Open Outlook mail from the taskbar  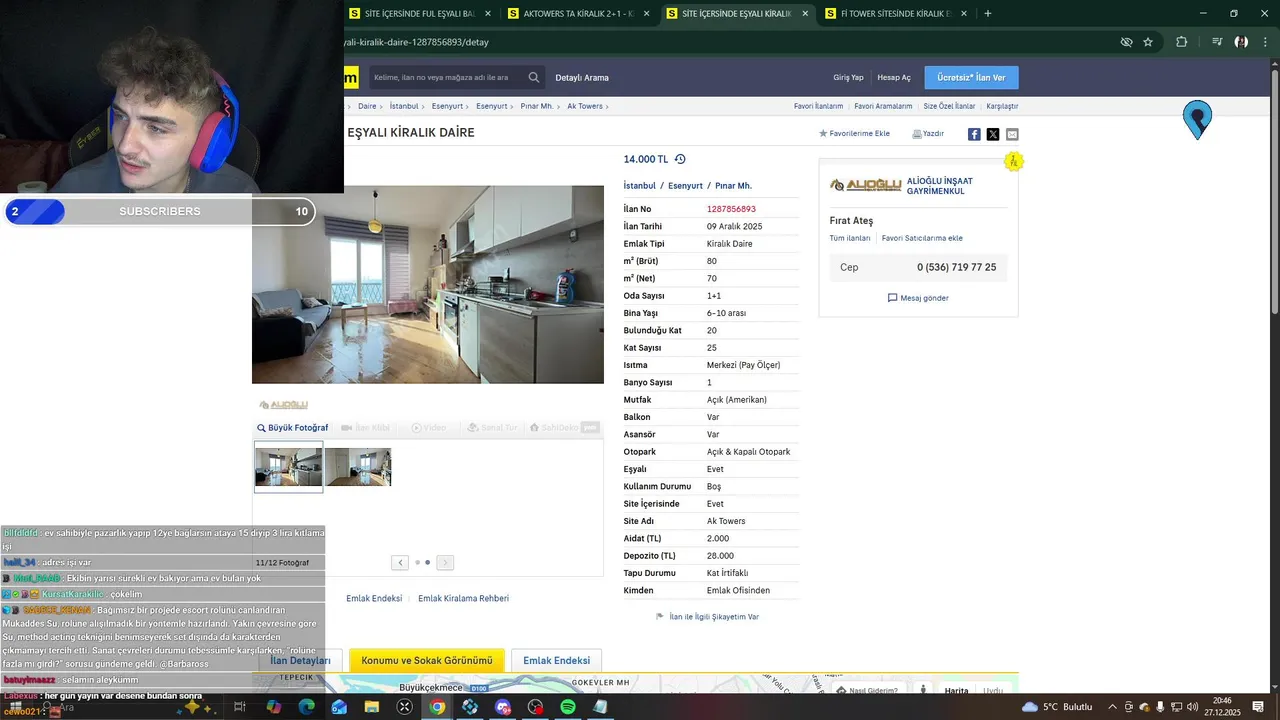coord(339,707)
